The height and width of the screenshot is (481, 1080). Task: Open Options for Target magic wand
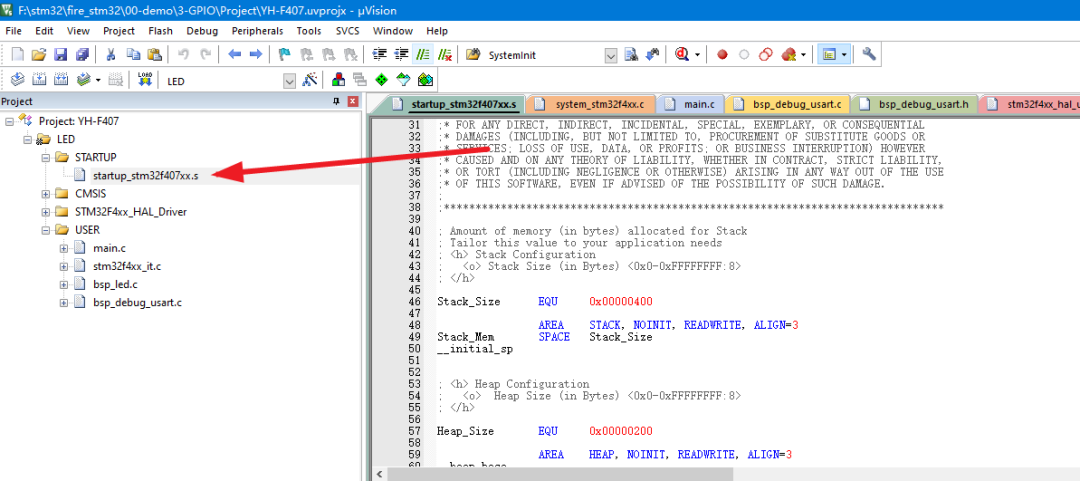(x=310, y=80)
